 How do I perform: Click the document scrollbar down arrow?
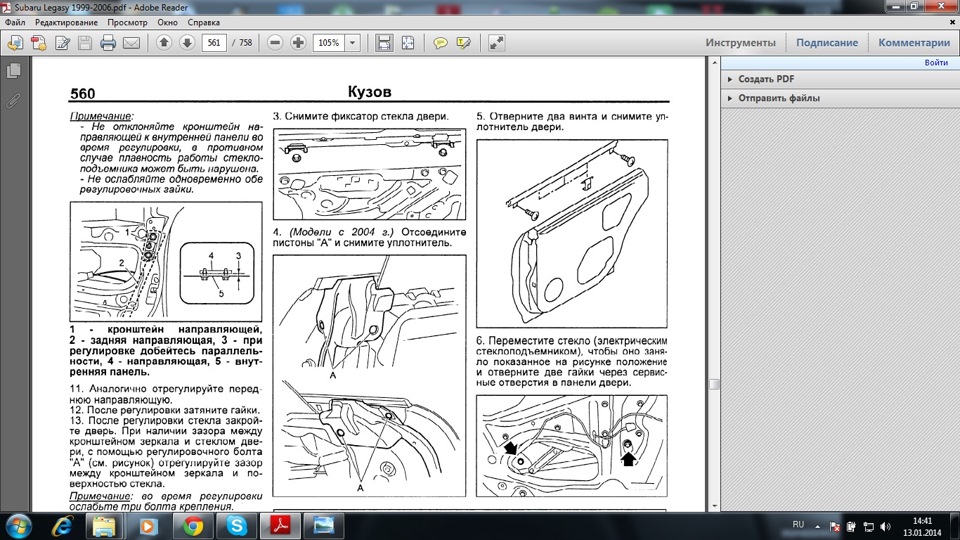[714, 506]
